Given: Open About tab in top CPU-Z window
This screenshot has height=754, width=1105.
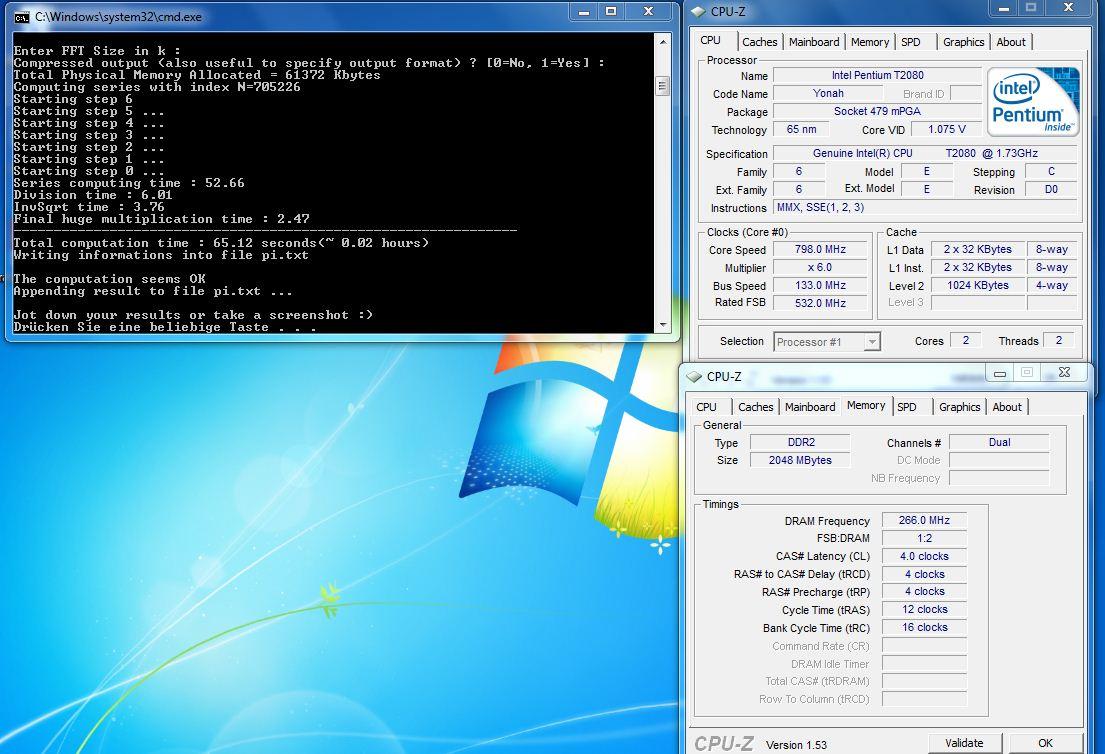Looking at the screenshot, I should pyautogui.click(x=1011, y=42).
